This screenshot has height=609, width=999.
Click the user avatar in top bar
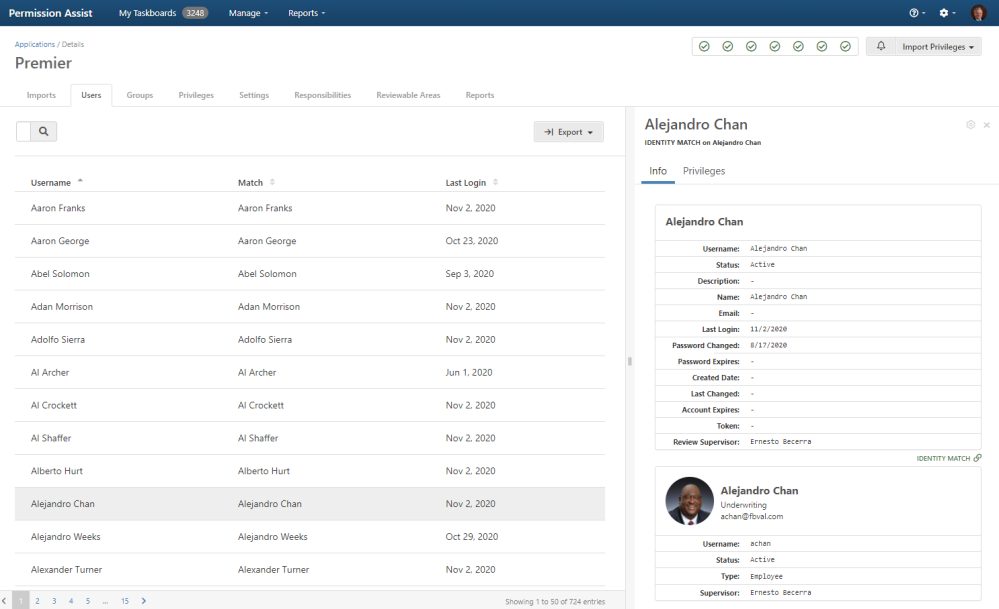[x=978, y=13]
